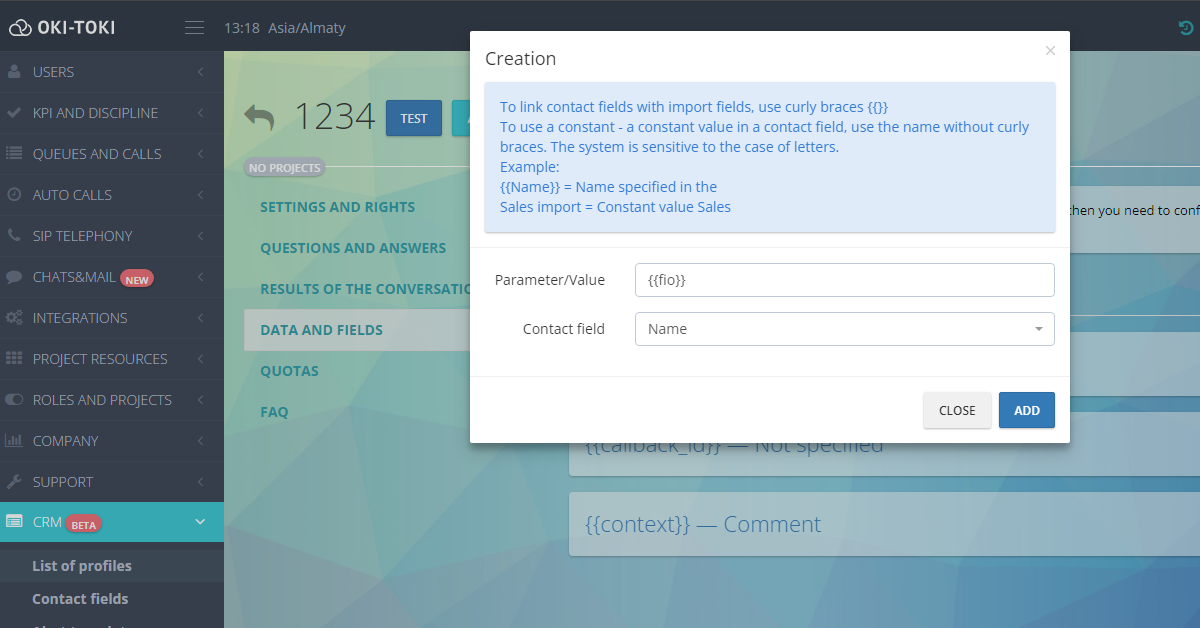The height and width of the screenshot is (628, 1200).
Task: Click the OKI-TOKI cloud logo
Action: (20, 28)
